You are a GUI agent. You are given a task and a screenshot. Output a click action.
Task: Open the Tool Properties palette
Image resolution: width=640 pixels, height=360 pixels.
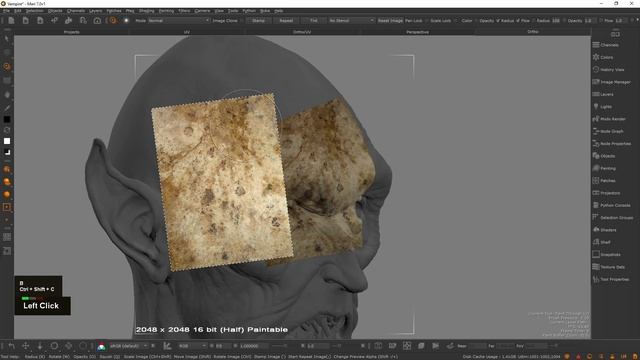pos(611,279)
